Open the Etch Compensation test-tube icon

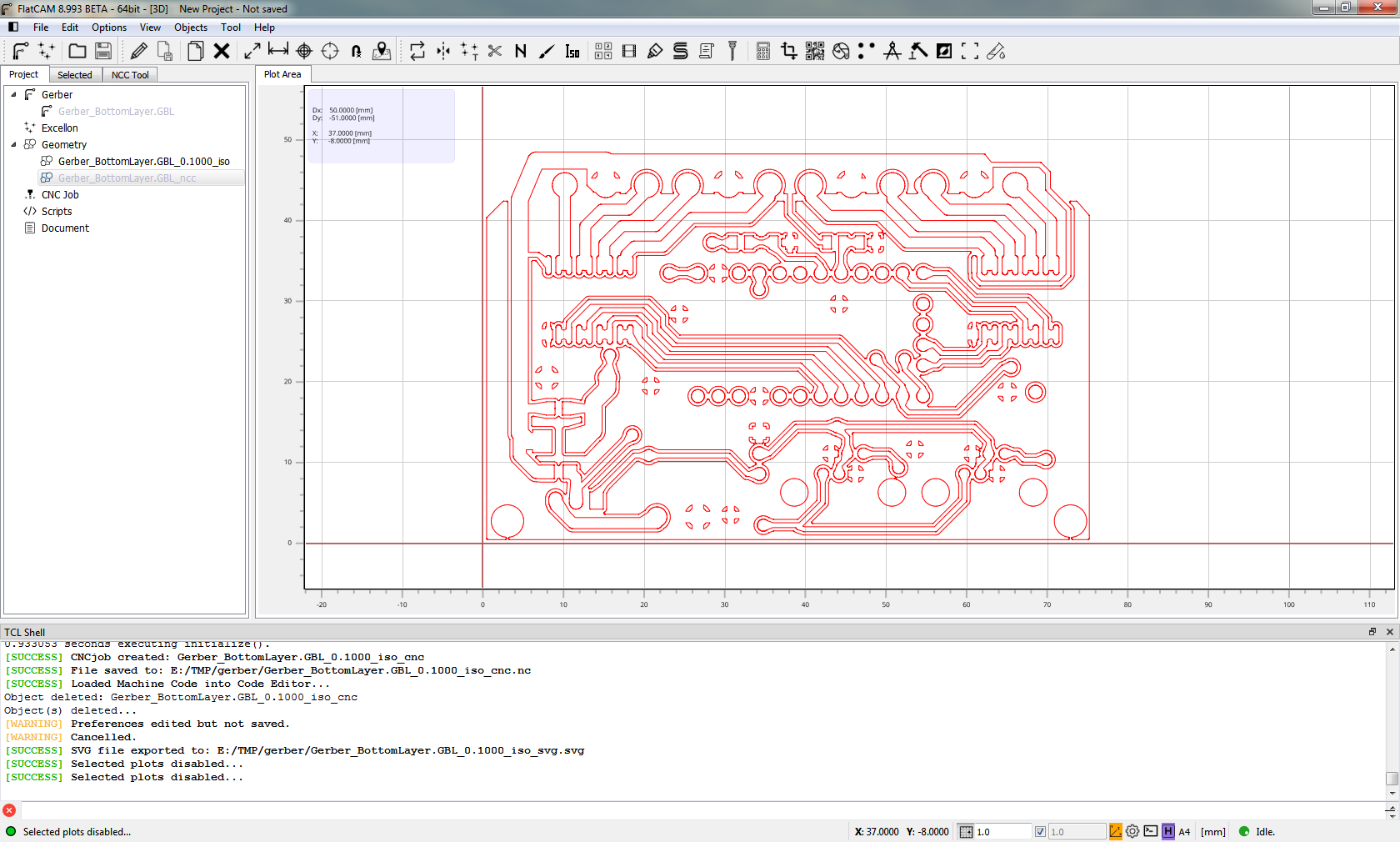[x=996, y=51]
